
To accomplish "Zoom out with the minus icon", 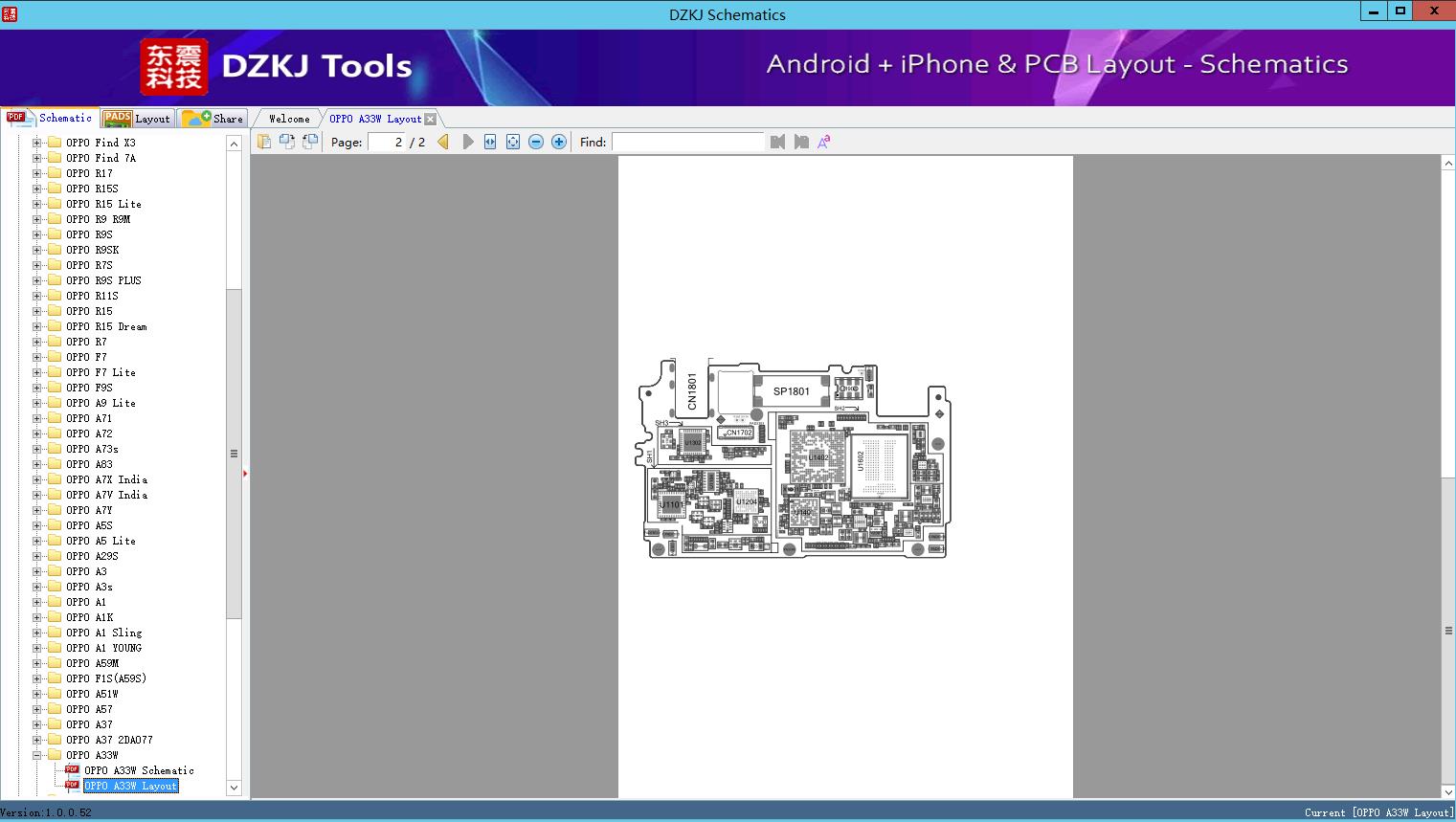I will [x=536, y=142].
